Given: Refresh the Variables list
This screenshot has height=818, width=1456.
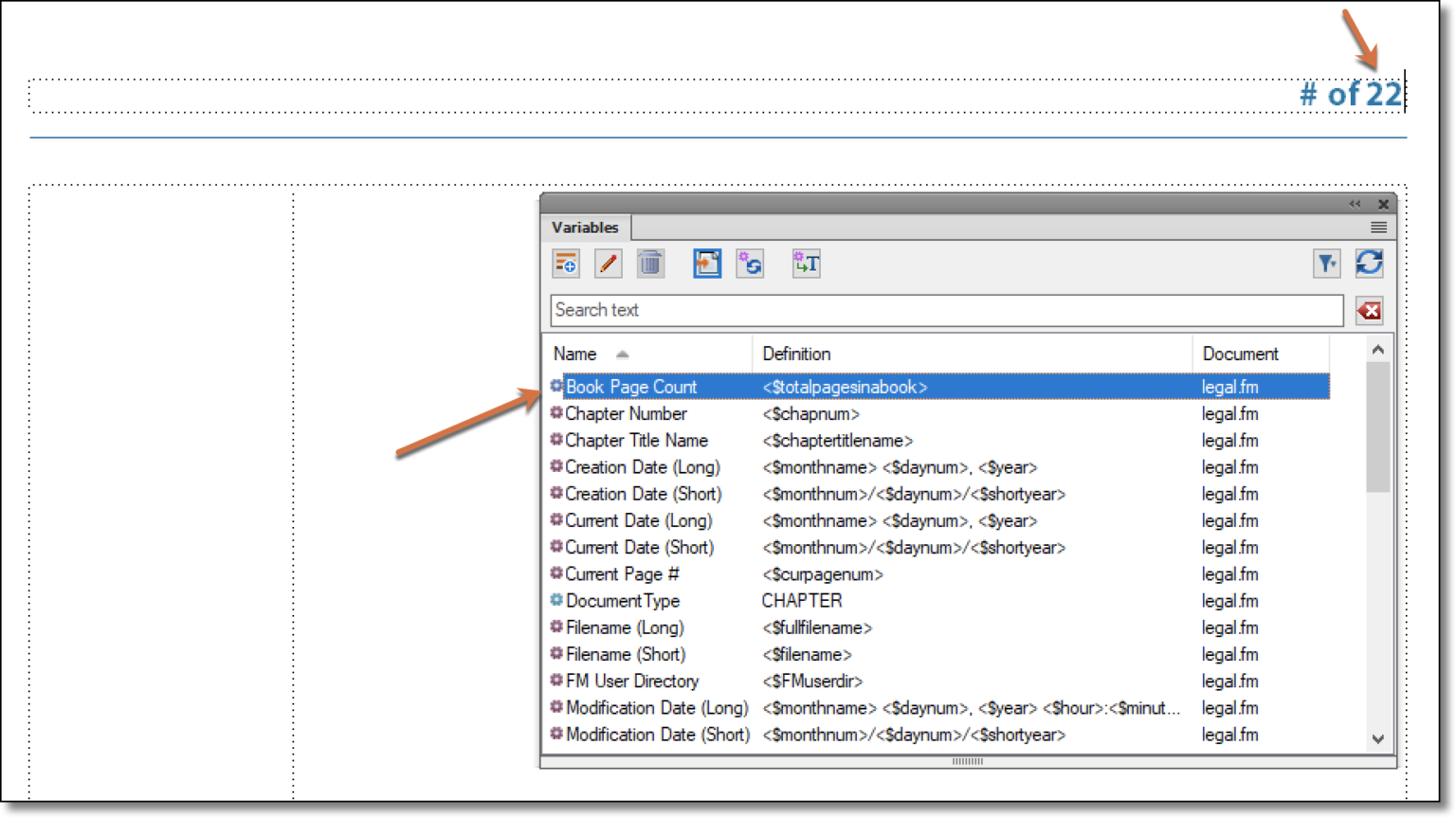Looking at the screenshot, I should click(x=1370, y=264).
